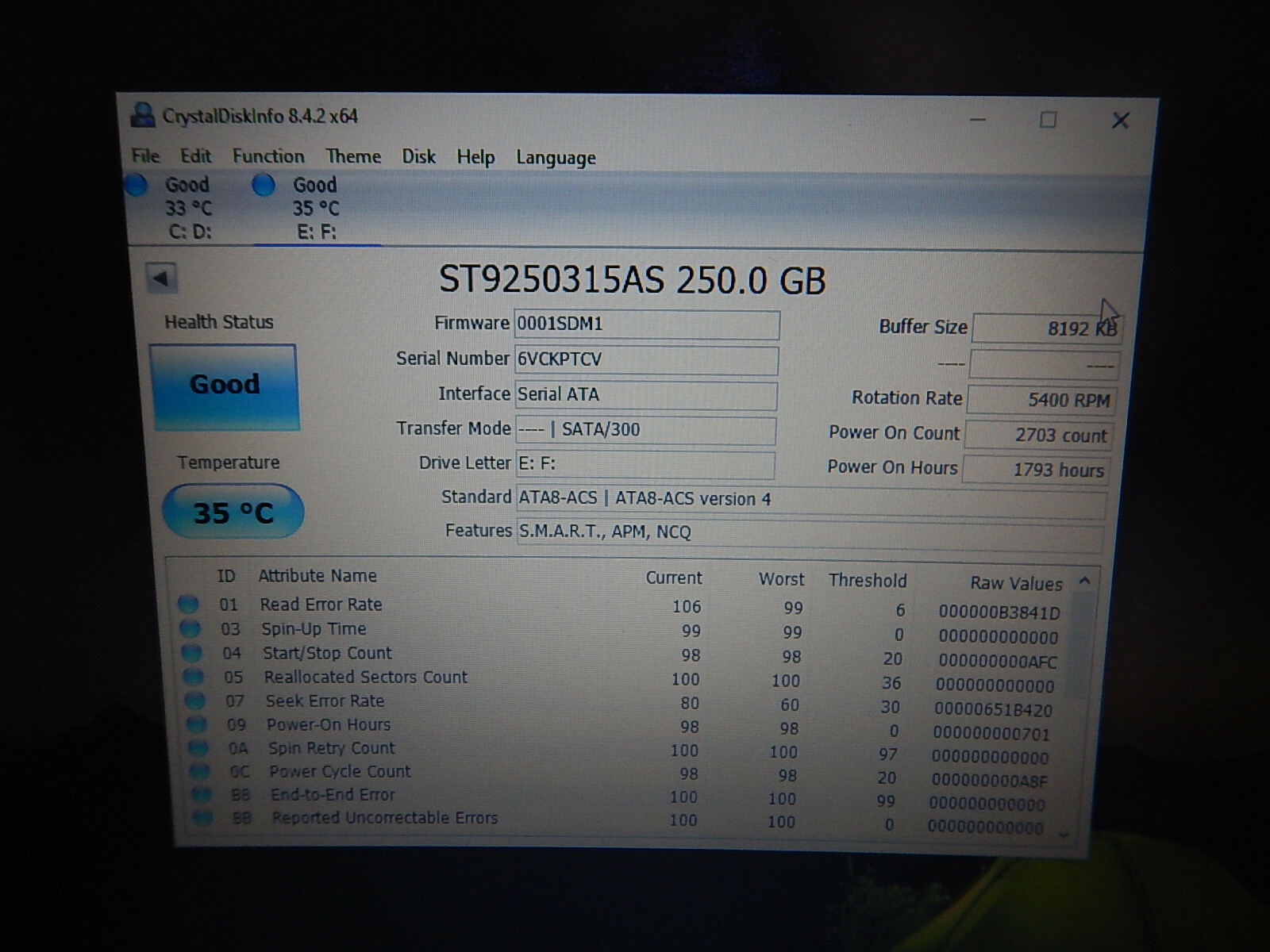Click the Worst column header
Screen dimensions: 1270x952
tap(782, 579)
